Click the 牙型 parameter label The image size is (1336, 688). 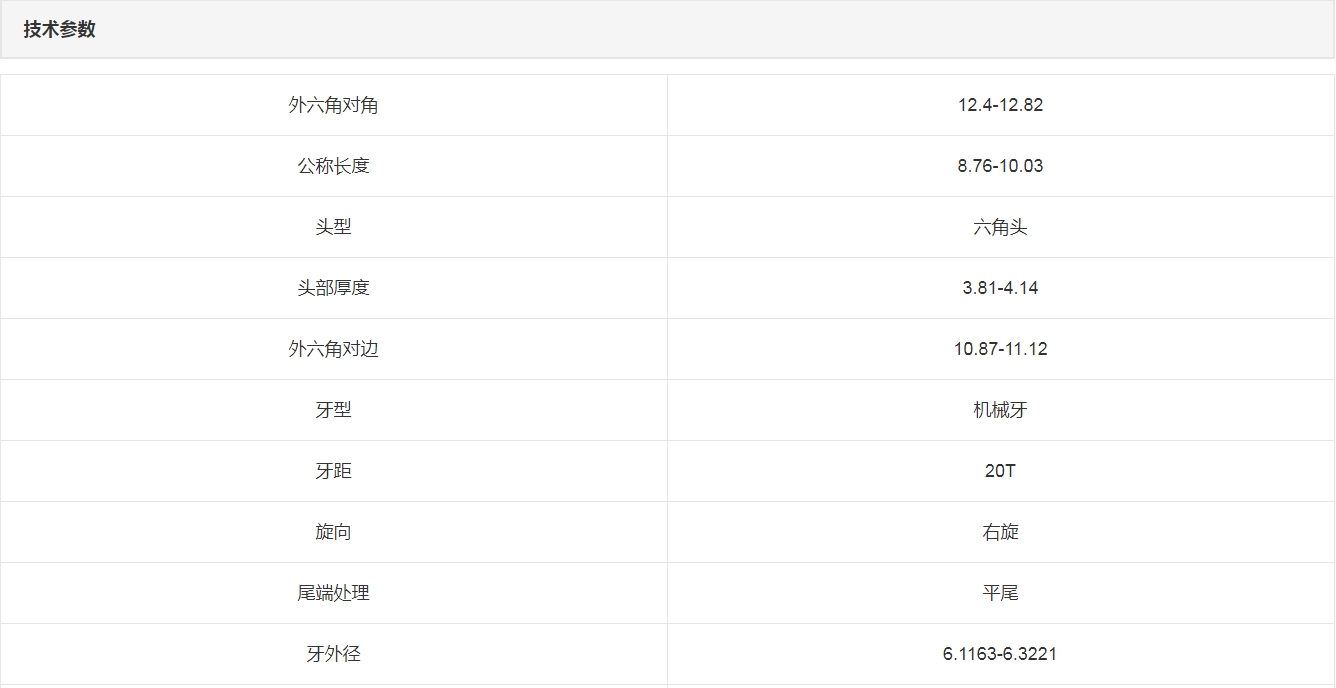click(x=333, y=410)
